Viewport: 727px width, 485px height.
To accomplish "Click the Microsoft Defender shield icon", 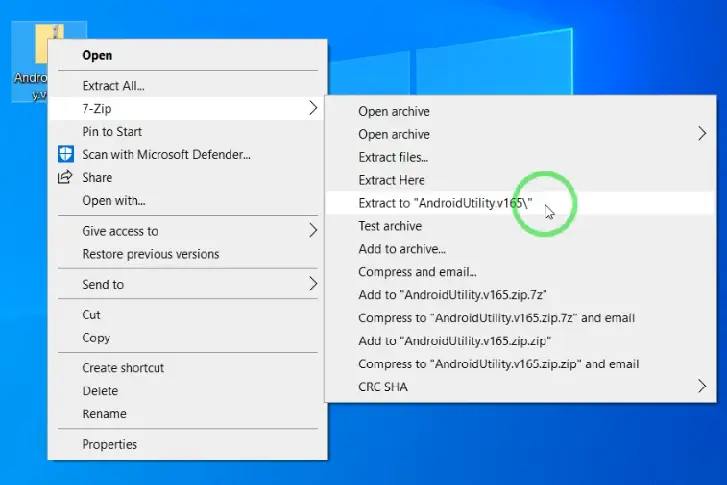I will click(x=65, y=154).
